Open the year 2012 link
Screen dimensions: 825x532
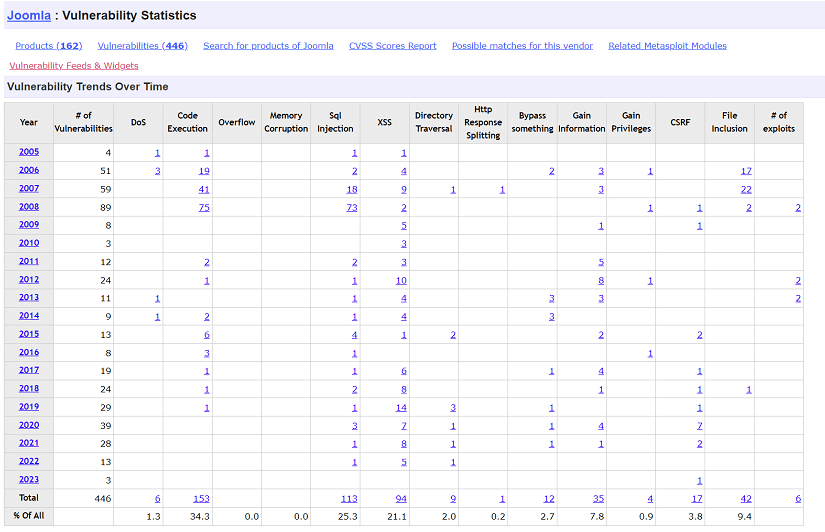(29, 280)
